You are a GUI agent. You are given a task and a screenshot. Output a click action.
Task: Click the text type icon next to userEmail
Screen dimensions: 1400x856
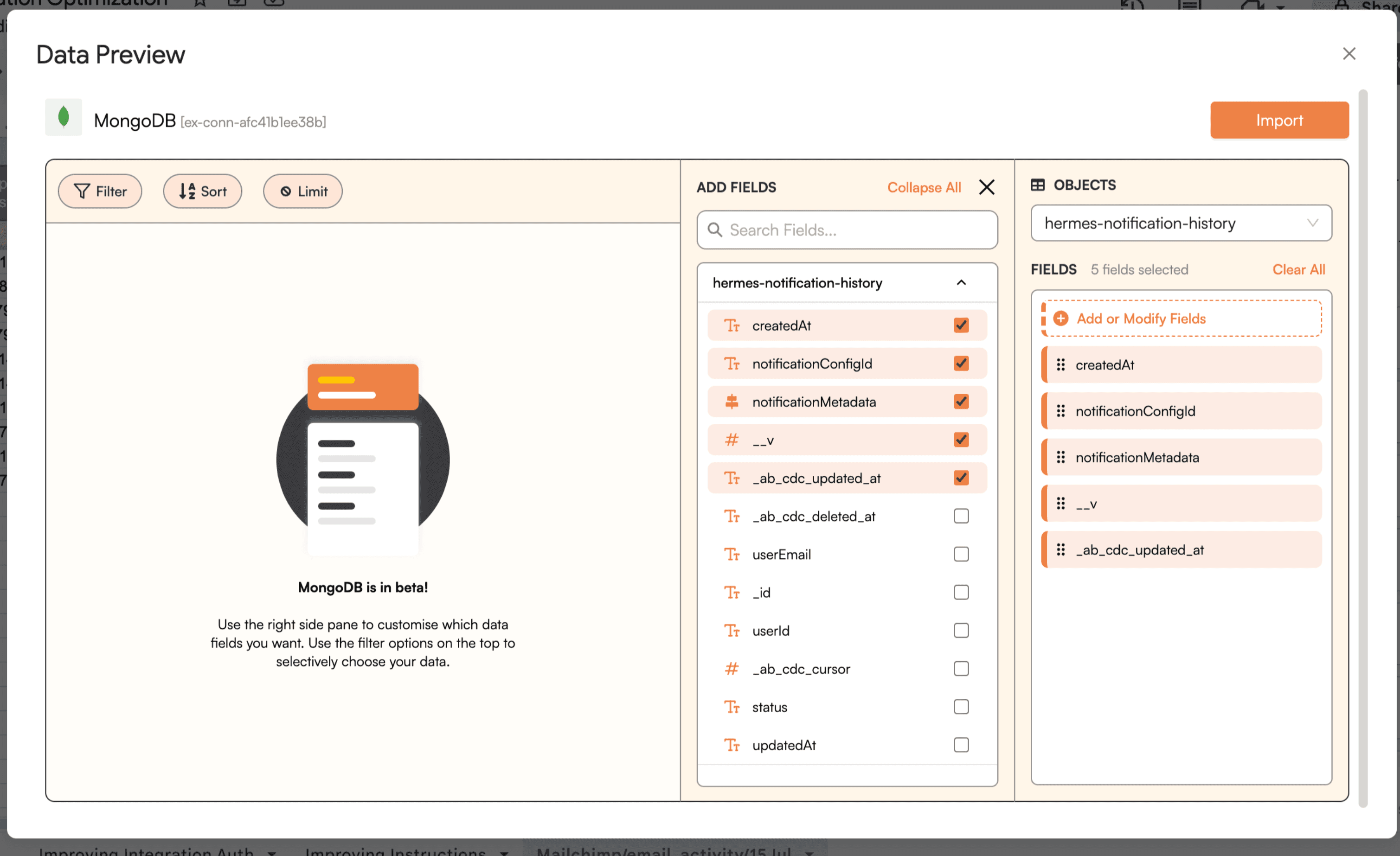[x=732, y=555]
